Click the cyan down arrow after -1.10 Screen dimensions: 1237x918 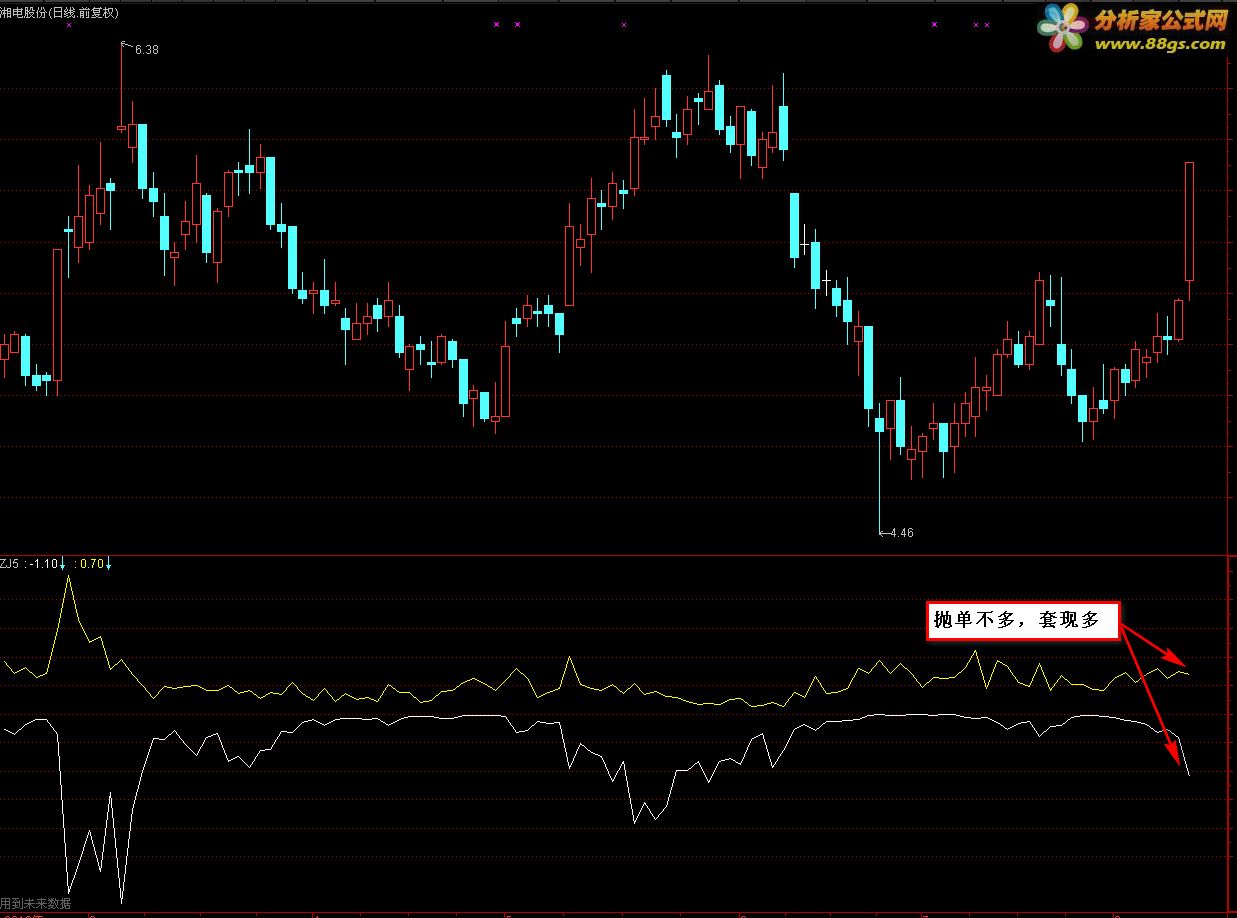(x=62, y=564)
